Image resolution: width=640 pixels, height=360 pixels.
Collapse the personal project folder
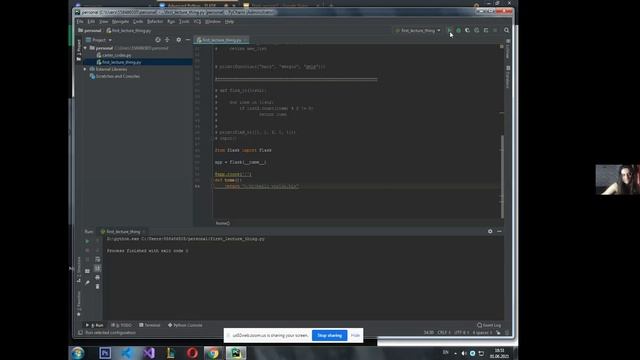click(85, 48)
